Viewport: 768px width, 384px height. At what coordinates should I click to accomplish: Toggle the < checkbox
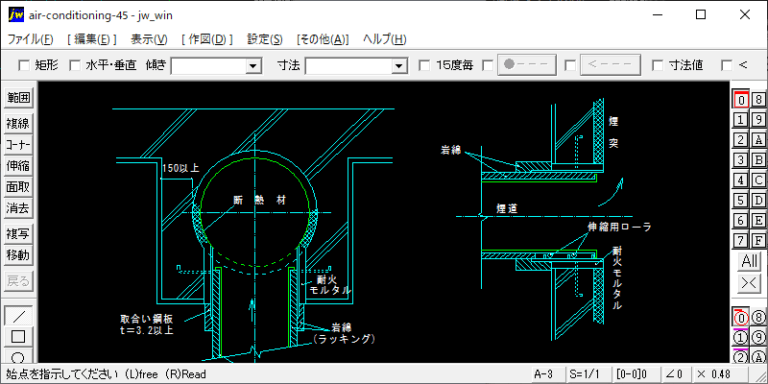(x=726, y=65)
